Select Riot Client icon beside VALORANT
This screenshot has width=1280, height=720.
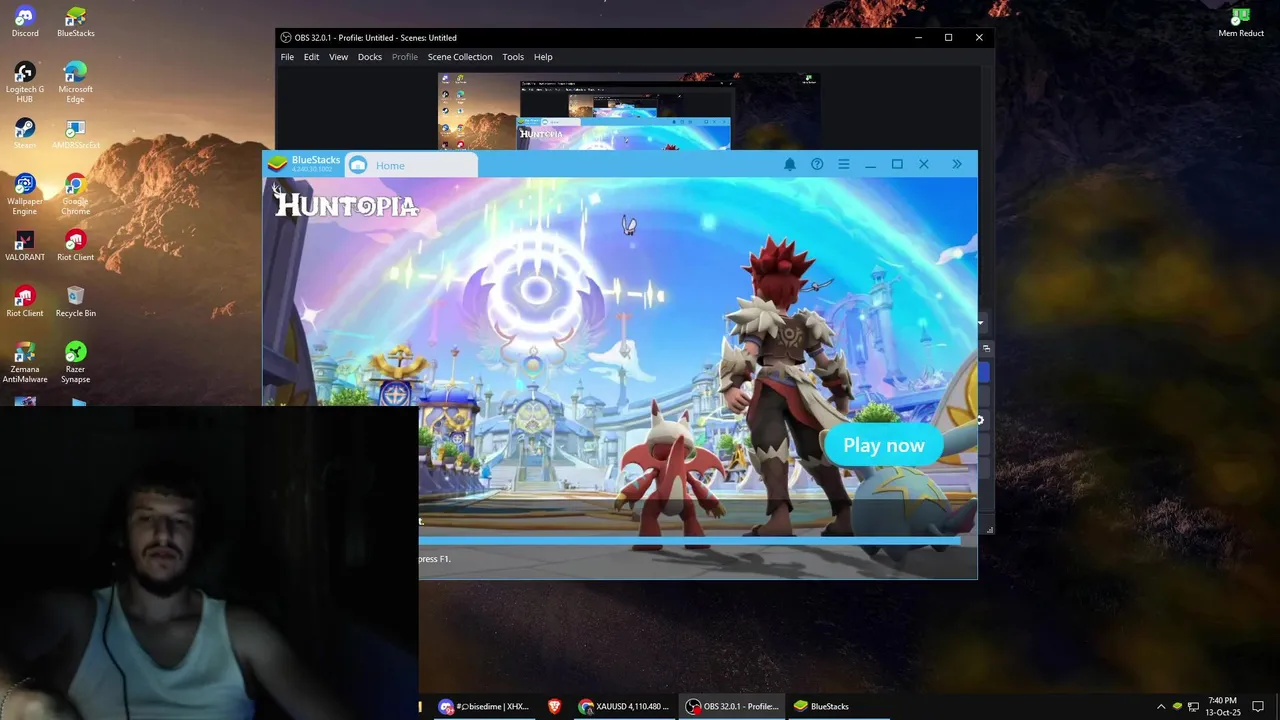pyautogui.click(x=76, y=246)
